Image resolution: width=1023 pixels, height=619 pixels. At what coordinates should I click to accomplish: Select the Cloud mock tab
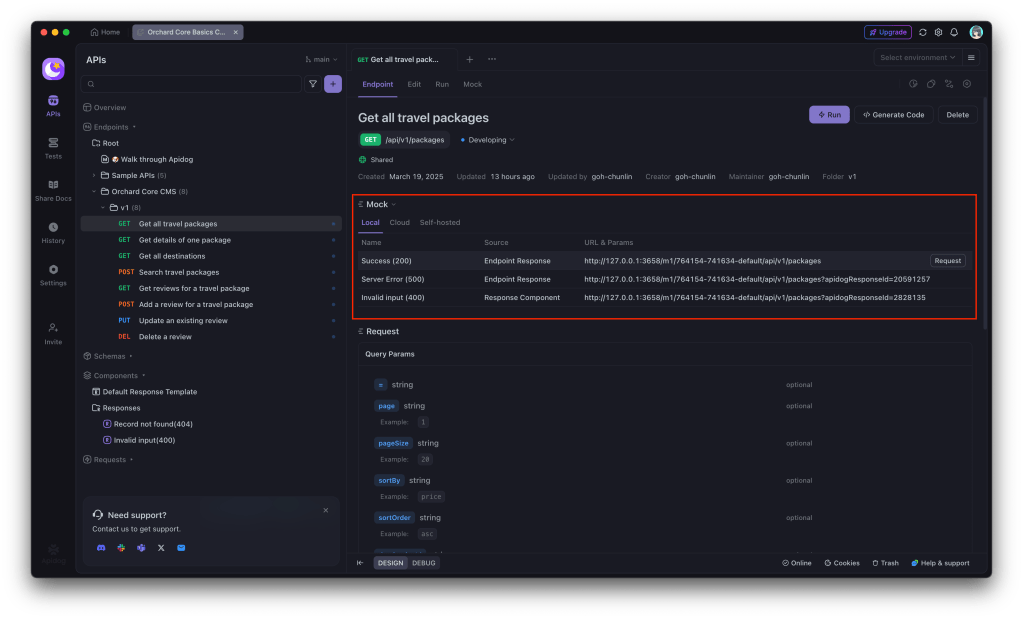click(x=399, y=222)
